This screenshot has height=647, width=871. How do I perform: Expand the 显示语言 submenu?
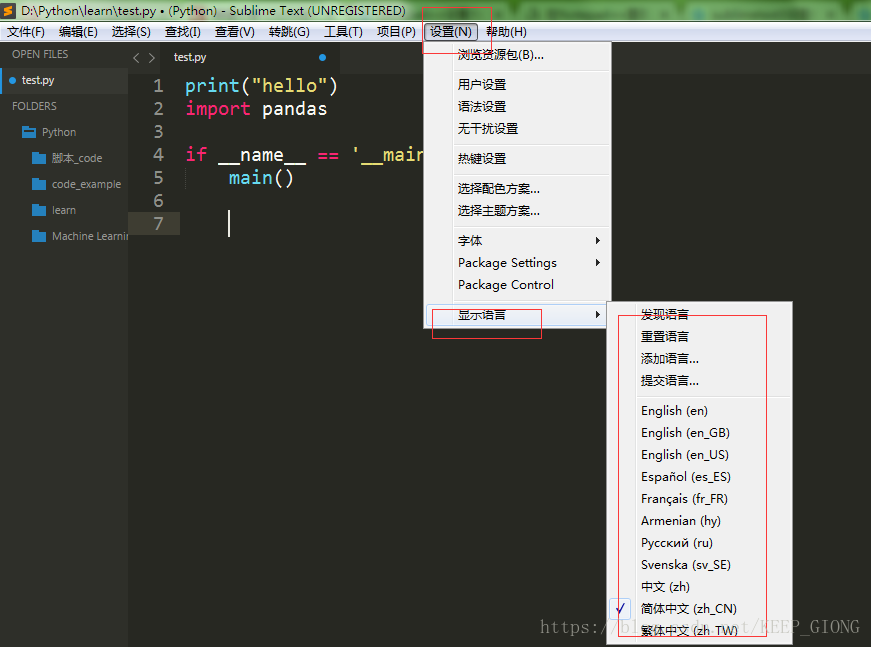point(517,315)
